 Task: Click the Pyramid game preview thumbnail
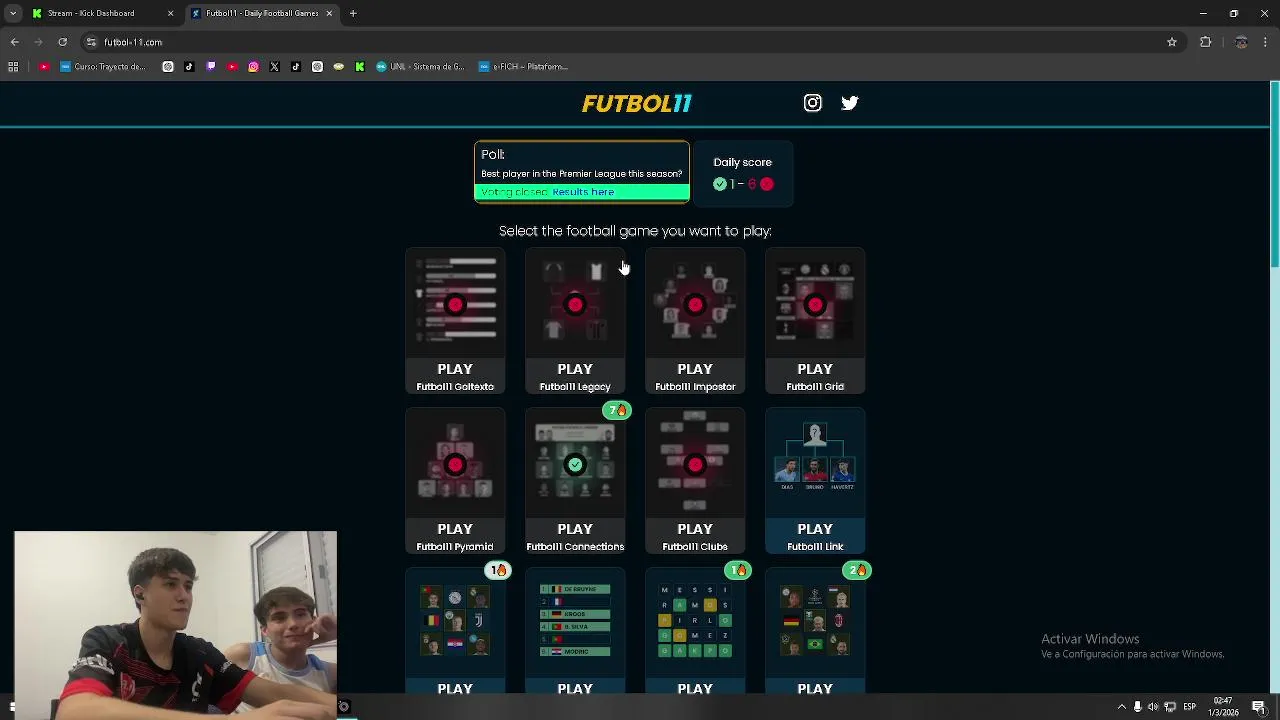[x=455, y=462]
